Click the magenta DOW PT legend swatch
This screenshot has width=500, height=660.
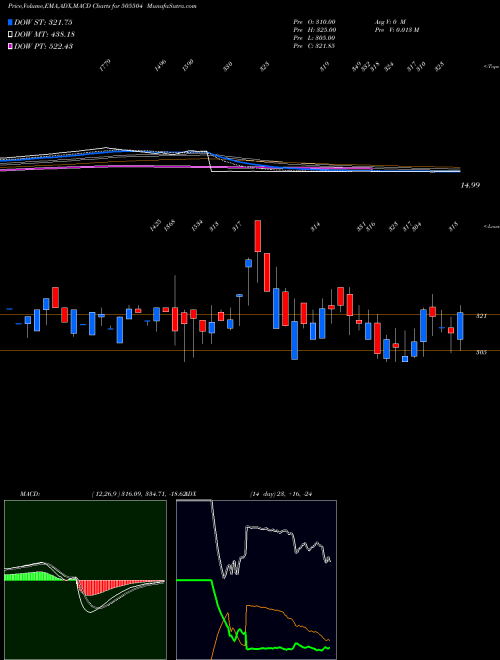pos(10,46)
